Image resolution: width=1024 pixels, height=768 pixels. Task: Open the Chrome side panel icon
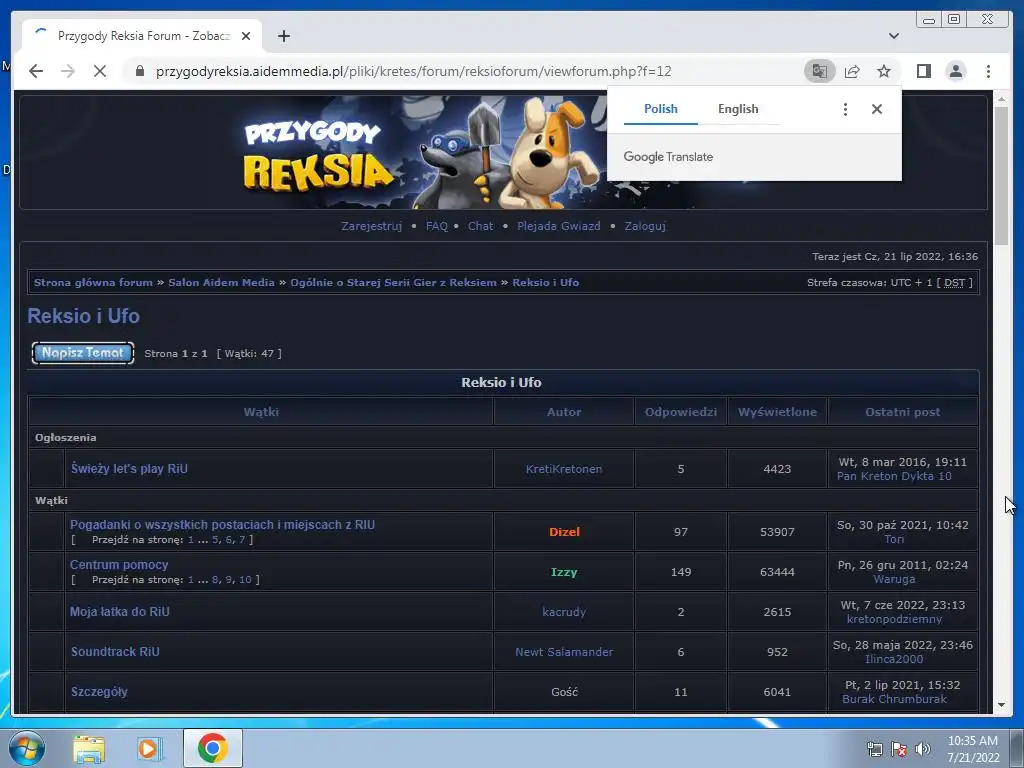tap(923, 71)
